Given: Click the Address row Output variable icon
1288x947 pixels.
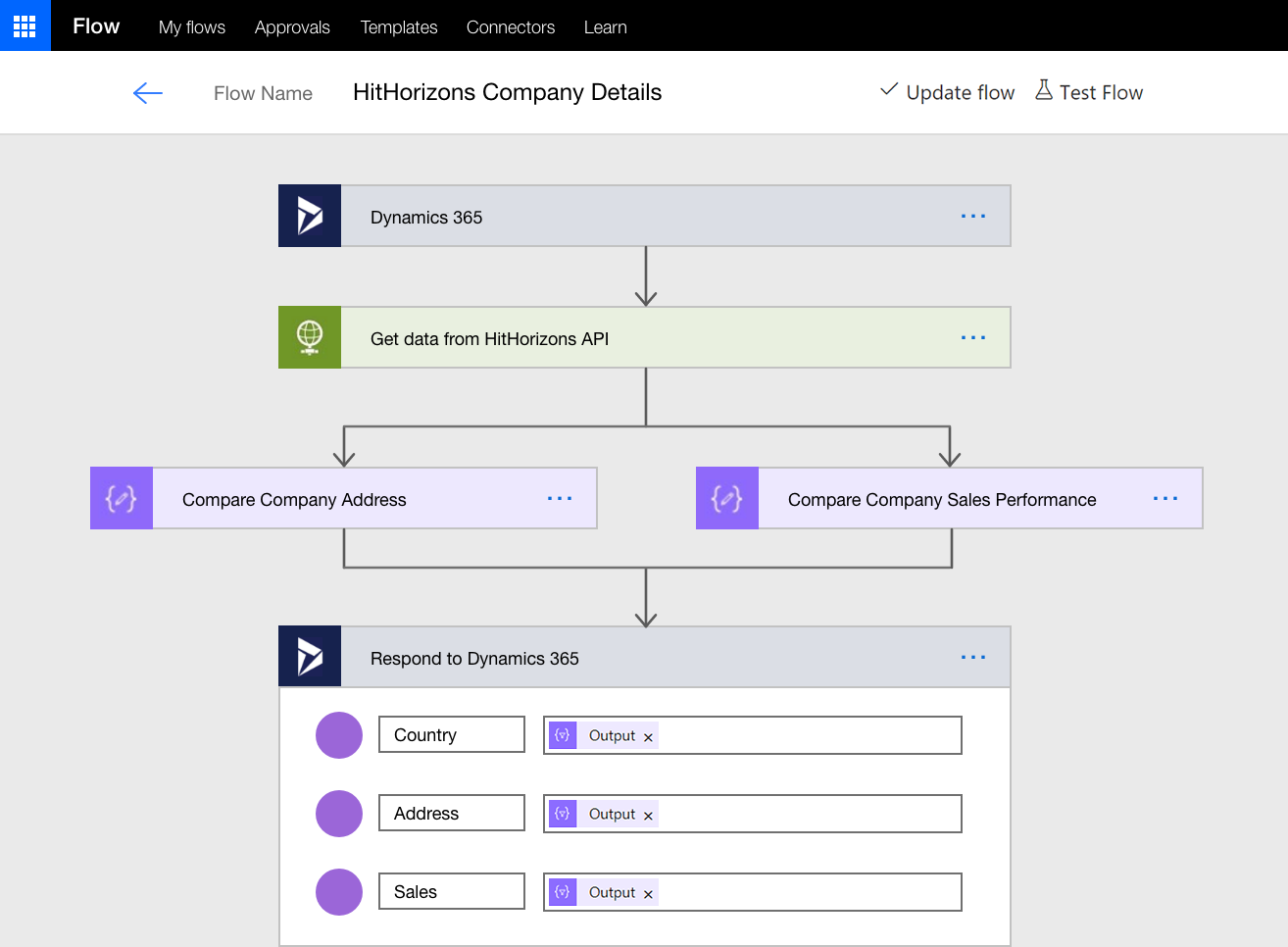Looking at the screenshot, I should click(x=563, y=814).
